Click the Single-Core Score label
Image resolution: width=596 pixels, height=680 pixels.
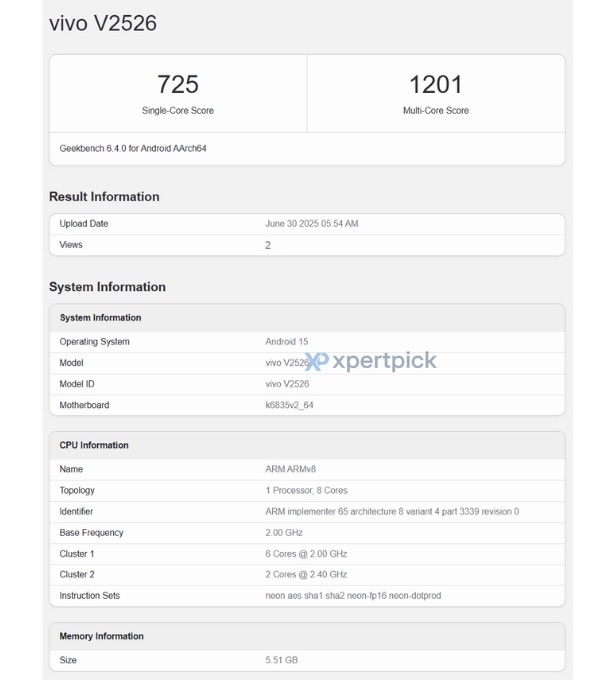pyautogui.click(x=178, y=111)
